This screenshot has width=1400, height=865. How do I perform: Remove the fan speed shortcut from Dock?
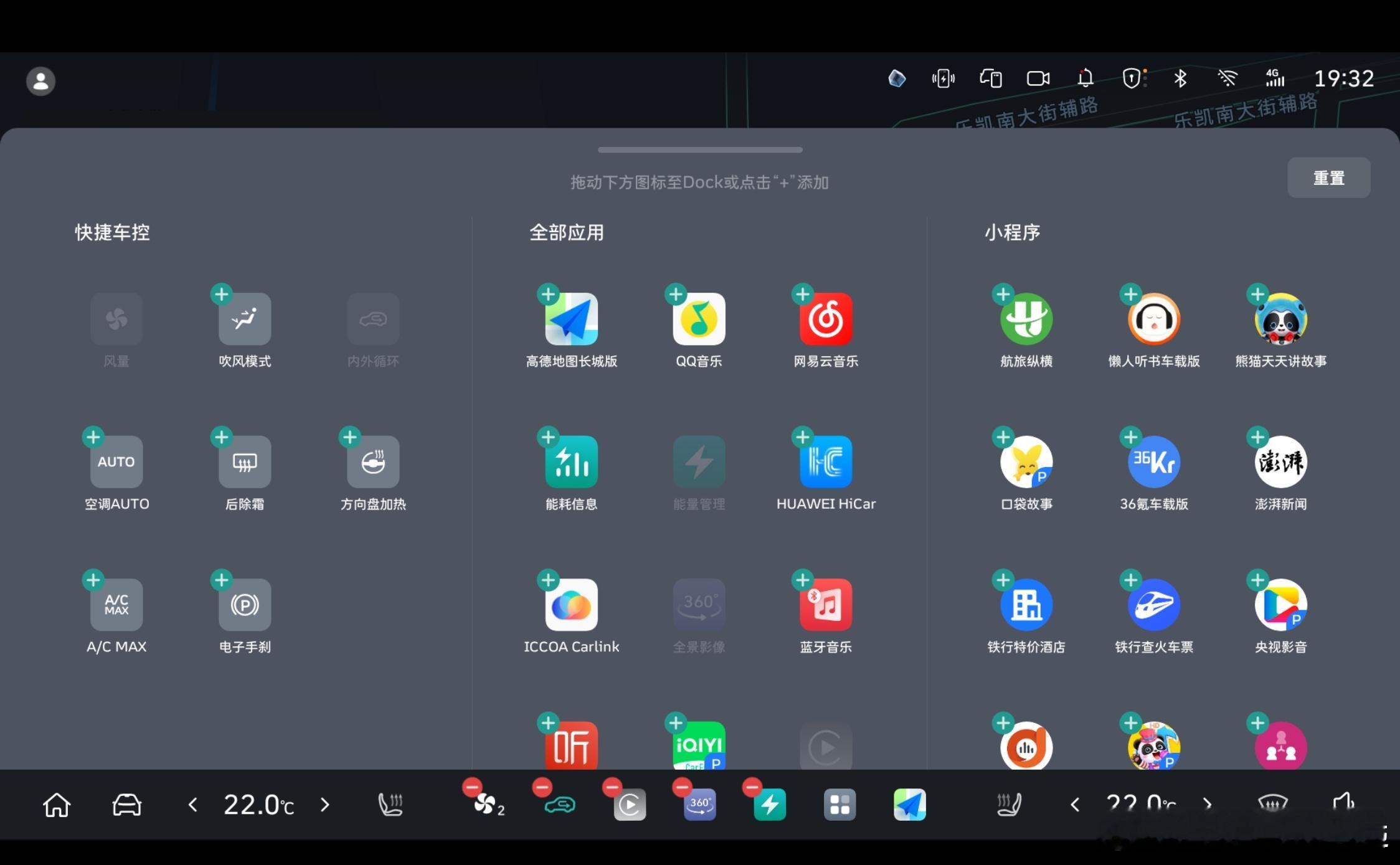point(472,788)
